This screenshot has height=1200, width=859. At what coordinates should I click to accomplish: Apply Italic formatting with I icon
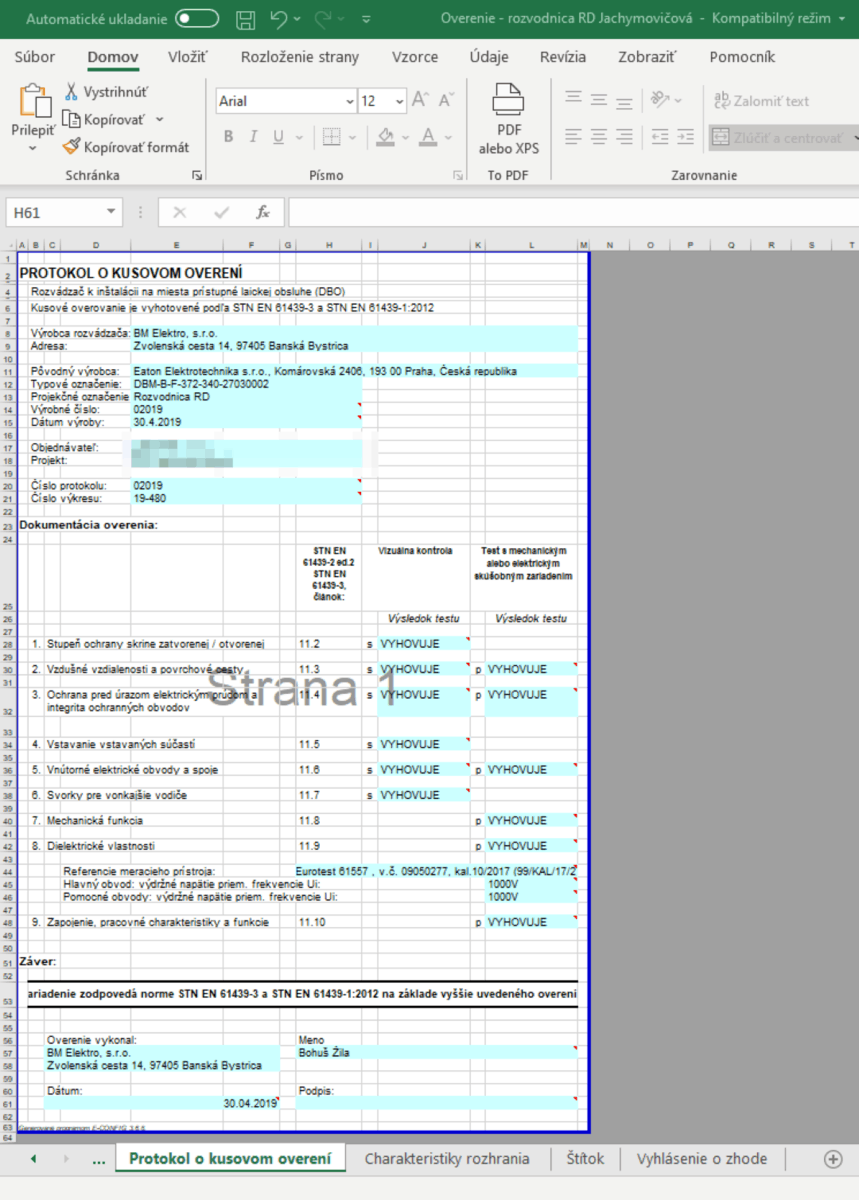coord(253,137)
